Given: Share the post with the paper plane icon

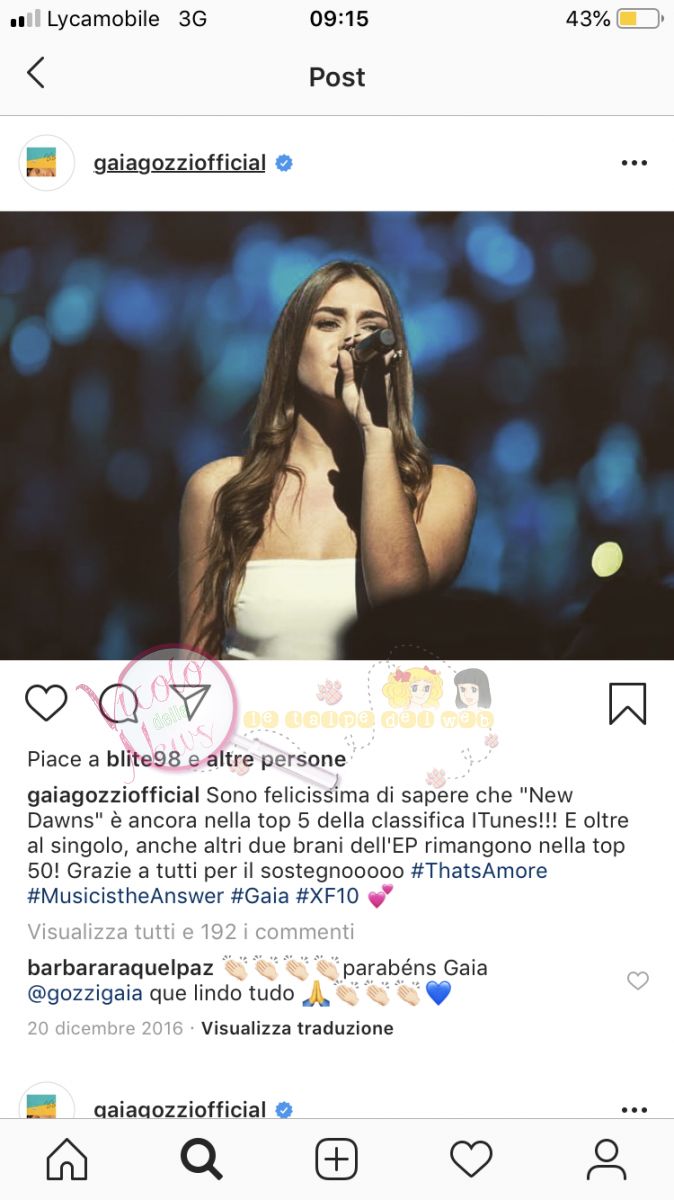Looking at the screenshot, I should pyautogui.click(x=189, y=703).
